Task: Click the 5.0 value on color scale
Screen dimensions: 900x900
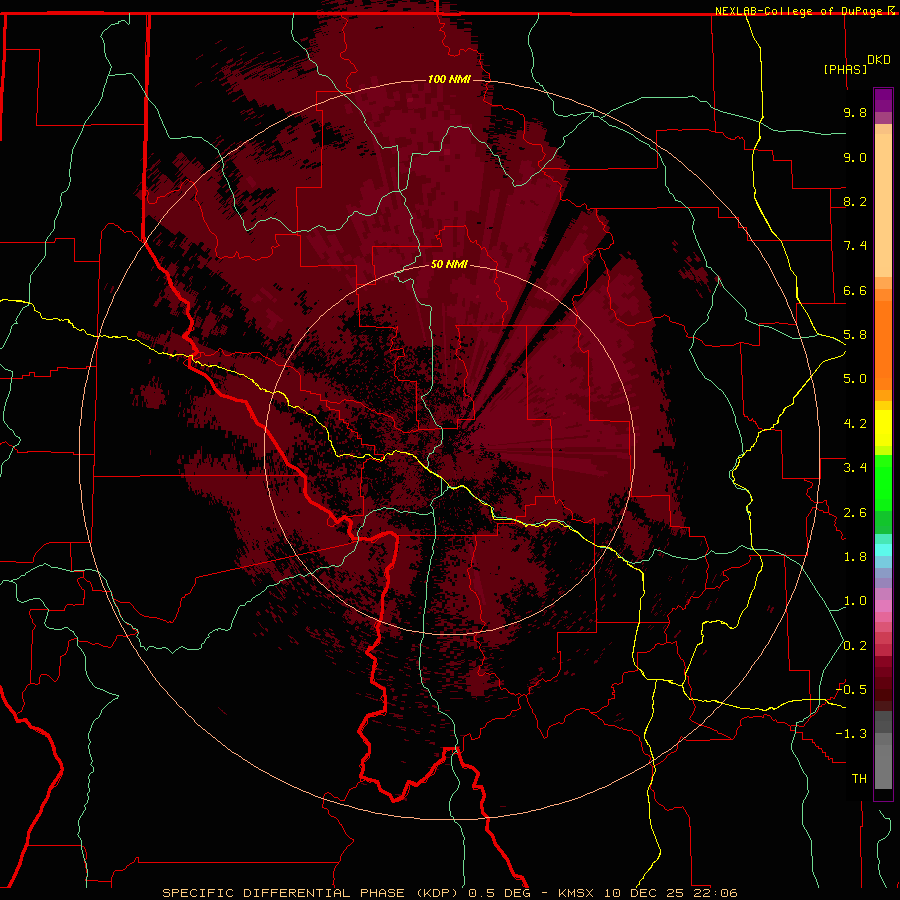Action: (x=855, y=379)
